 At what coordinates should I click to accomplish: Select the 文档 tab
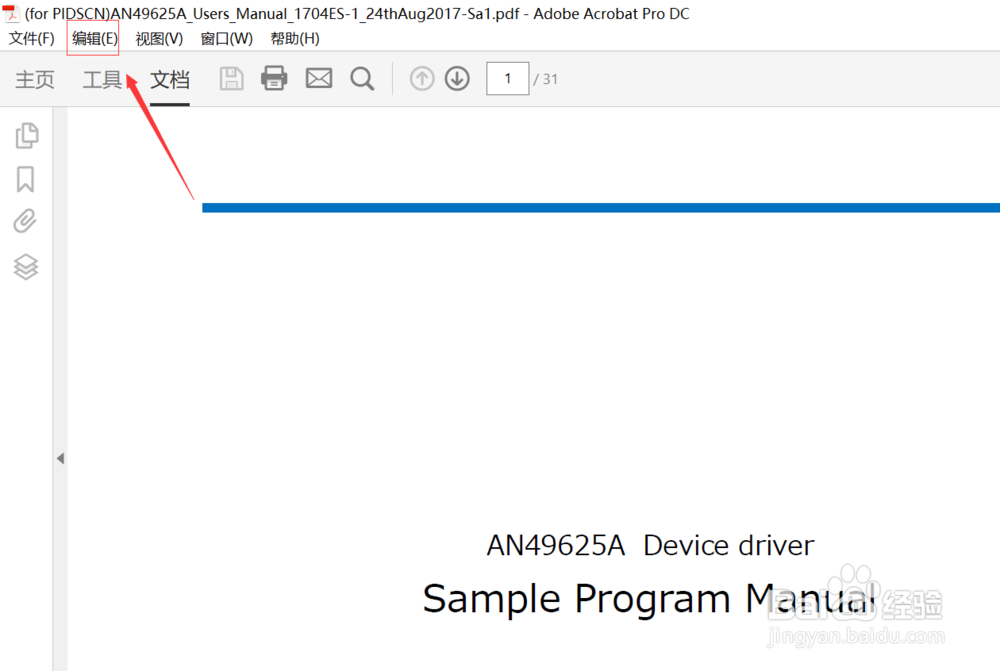[170, 80]
